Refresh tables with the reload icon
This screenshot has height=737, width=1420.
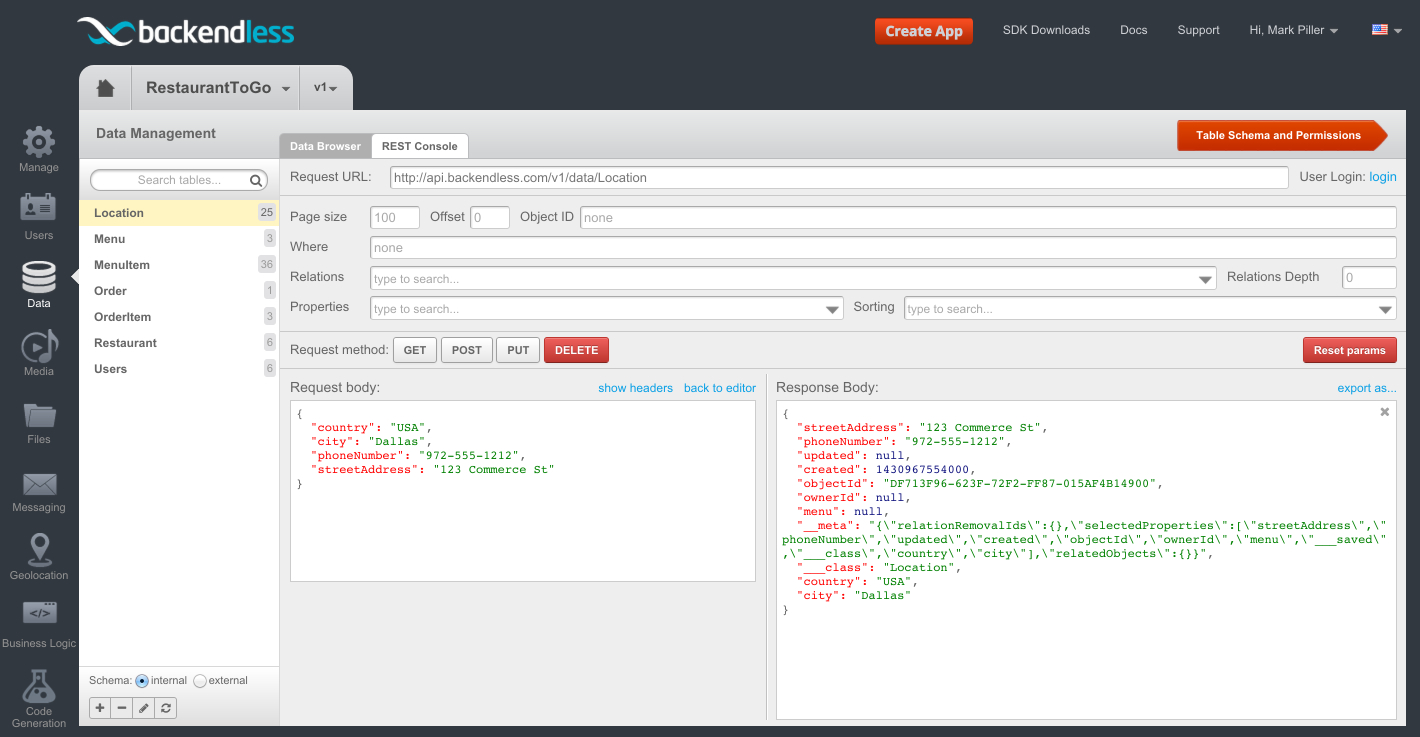166,708
